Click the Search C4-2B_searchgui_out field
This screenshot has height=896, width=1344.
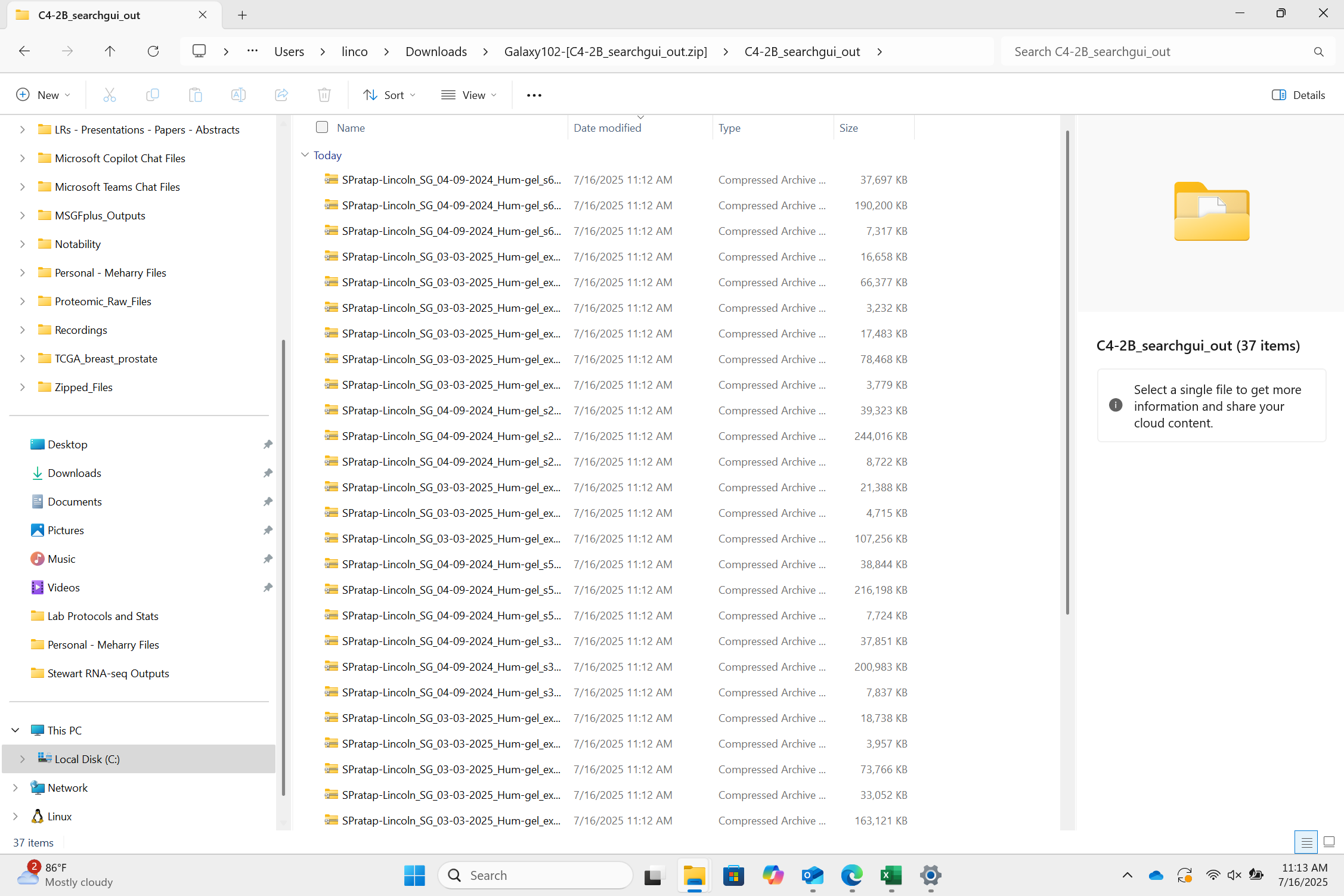[1157, 51]
